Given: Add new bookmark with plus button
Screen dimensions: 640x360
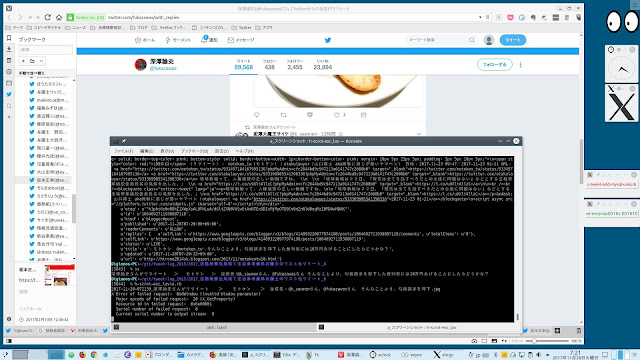Looking at the screenshot, I should 23,61.
